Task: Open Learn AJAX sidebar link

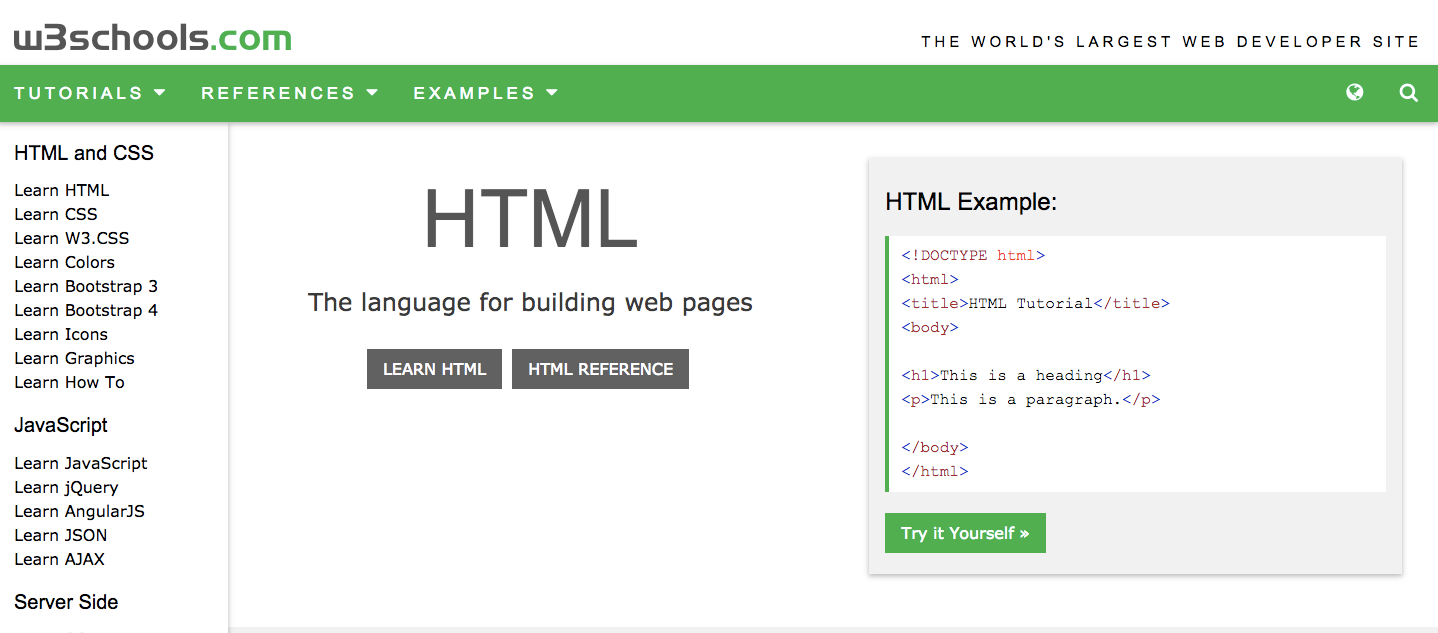Action: pyautogui.click(x=59, y=559)
